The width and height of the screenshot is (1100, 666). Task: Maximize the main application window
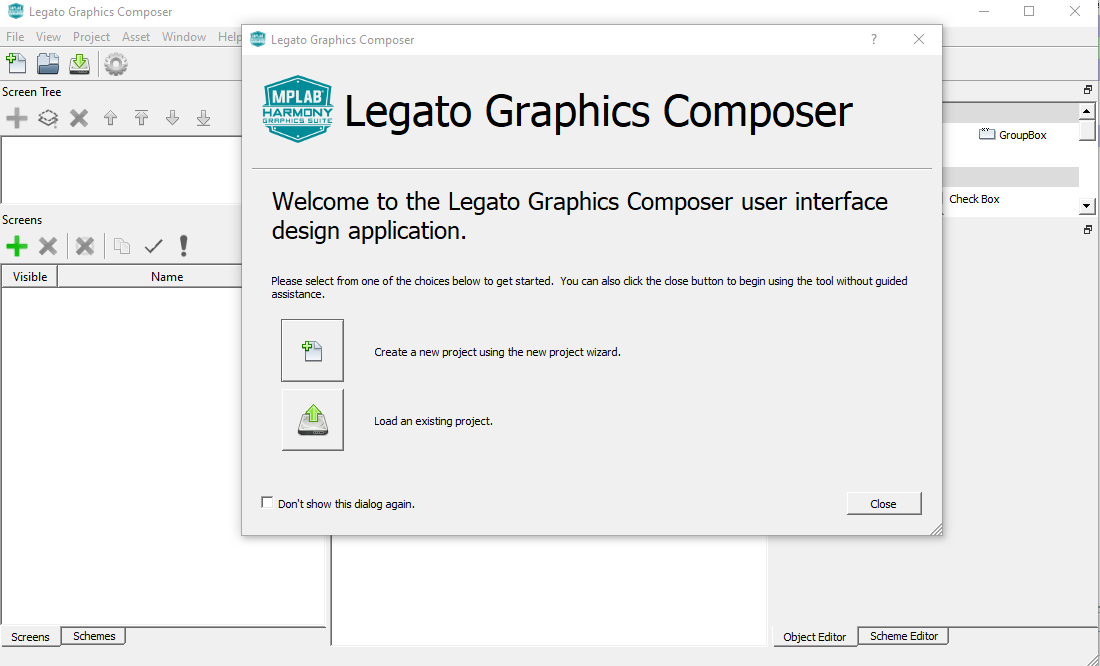(1029, 11)
